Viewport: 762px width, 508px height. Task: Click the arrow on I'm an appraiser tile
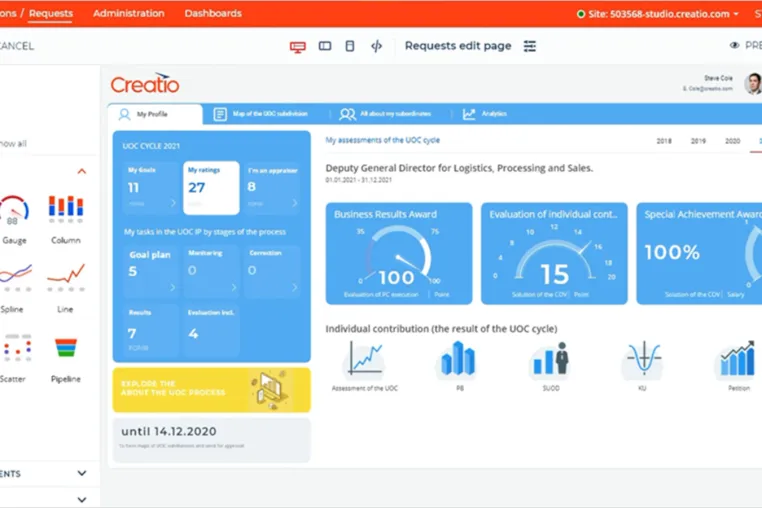click(294, 203)
